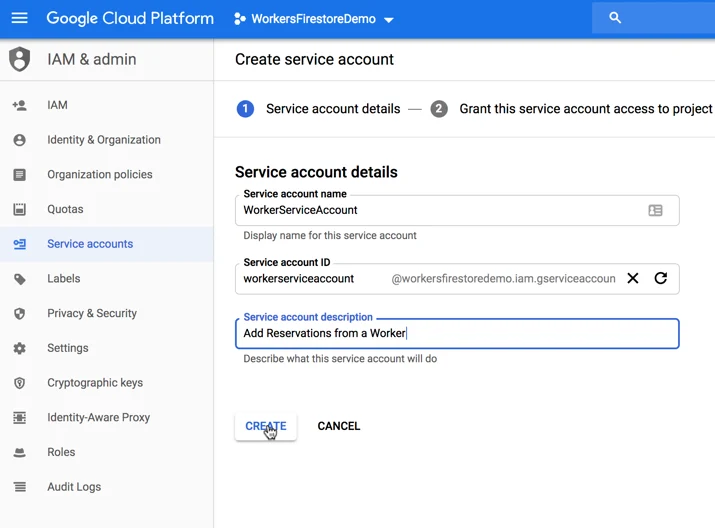715x528 pixels.
Task: Click the Identity & Organization icon
Action: click(x=20, y=140)
